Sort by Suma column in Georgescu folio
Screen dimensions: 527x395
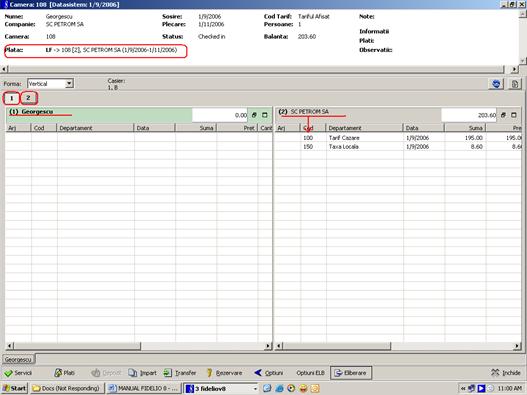coord(196,128)
